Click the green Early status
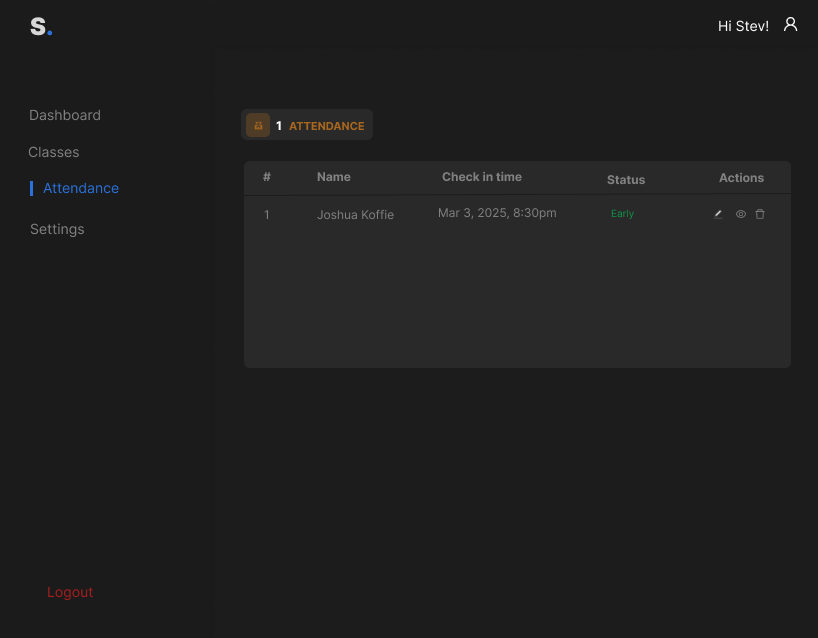Screen dimensions: 818x638 pyautogui.click(x=622, y=213)
